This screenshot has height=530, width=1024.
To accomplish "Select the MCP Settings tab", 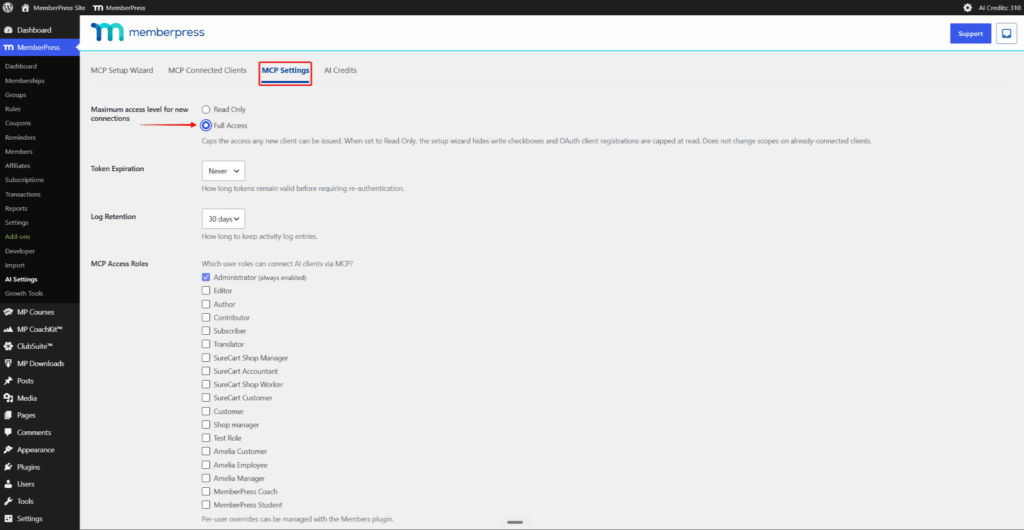I will pos(285,70).
